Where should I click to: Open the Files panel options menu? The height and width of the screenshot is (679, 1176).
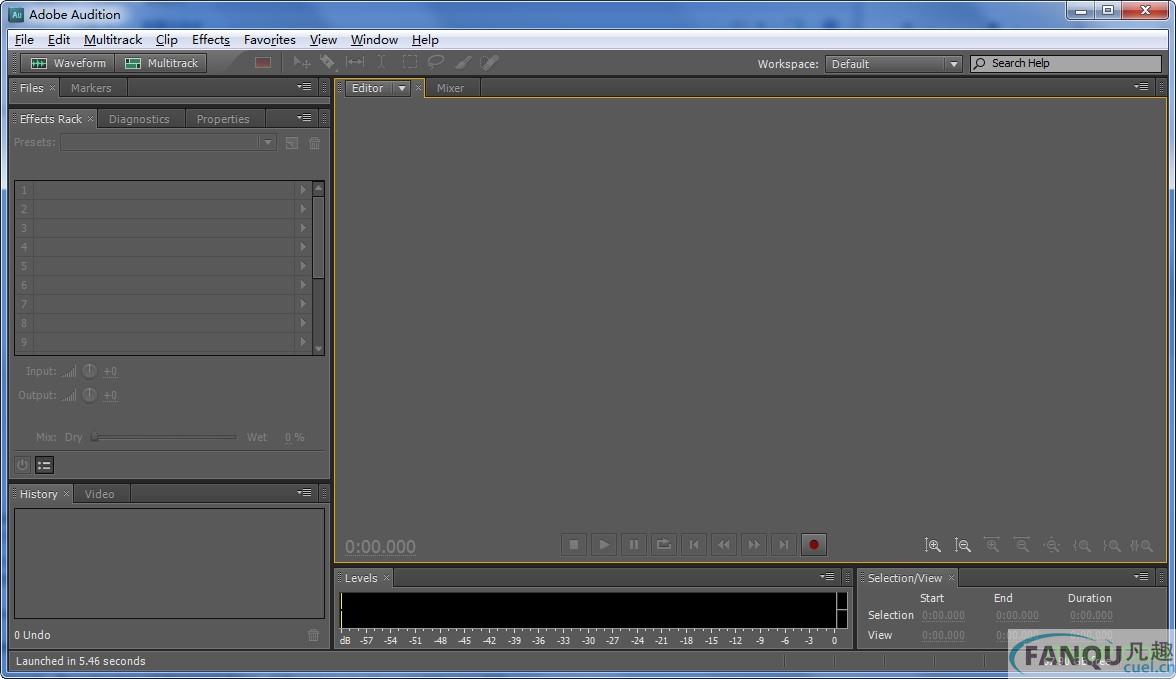pyautogui.click(x=304, y=87)
